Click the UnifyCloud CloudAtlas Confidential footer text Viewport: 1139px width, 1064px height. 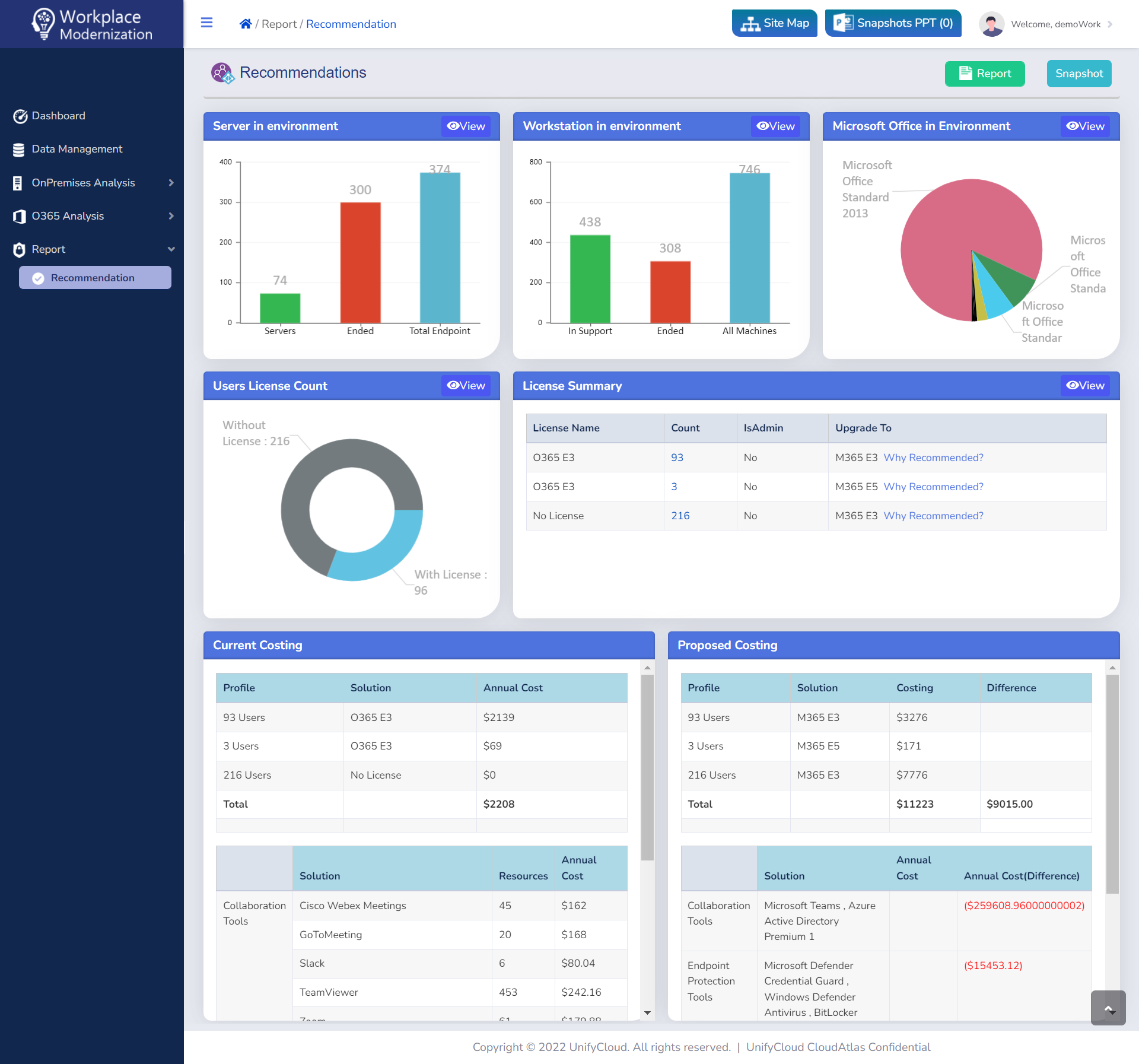tap(838, 1047)
